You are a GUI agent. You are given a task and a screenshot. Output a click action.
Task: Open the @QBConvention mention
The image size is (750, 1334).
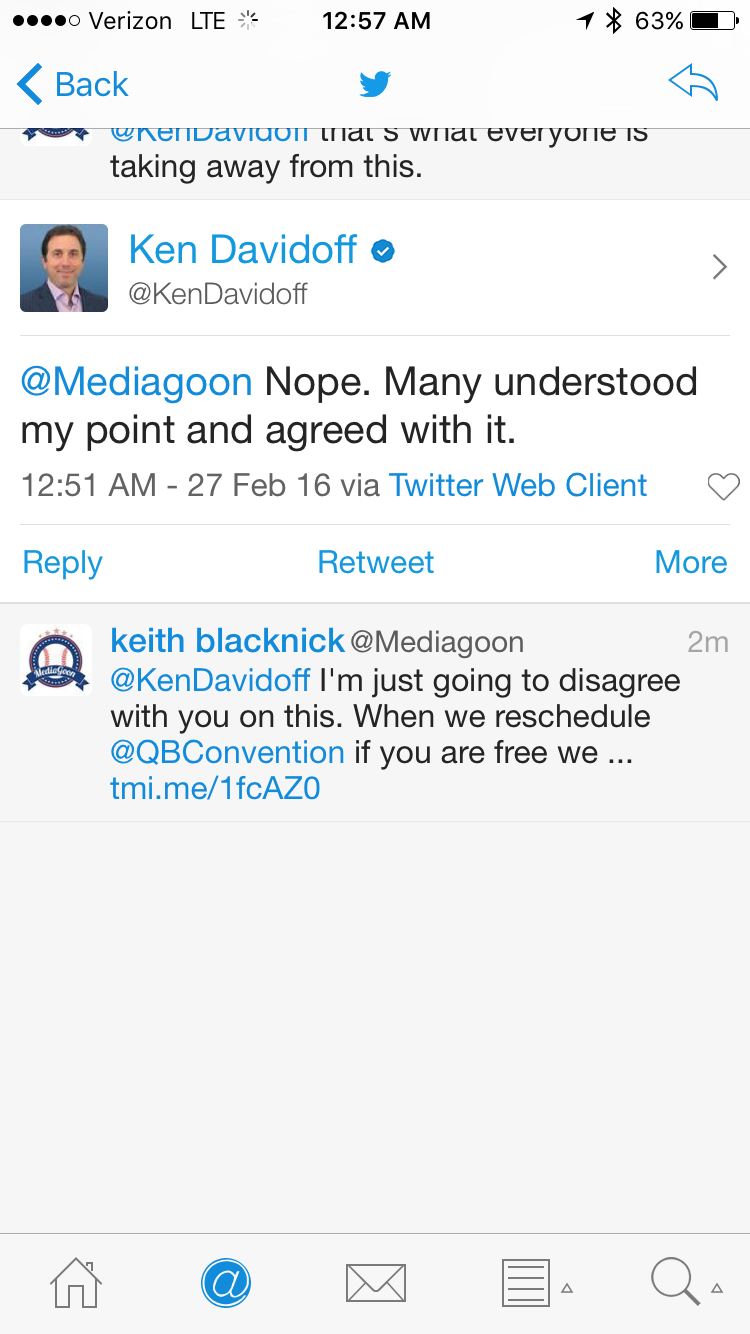click(227, 752)
